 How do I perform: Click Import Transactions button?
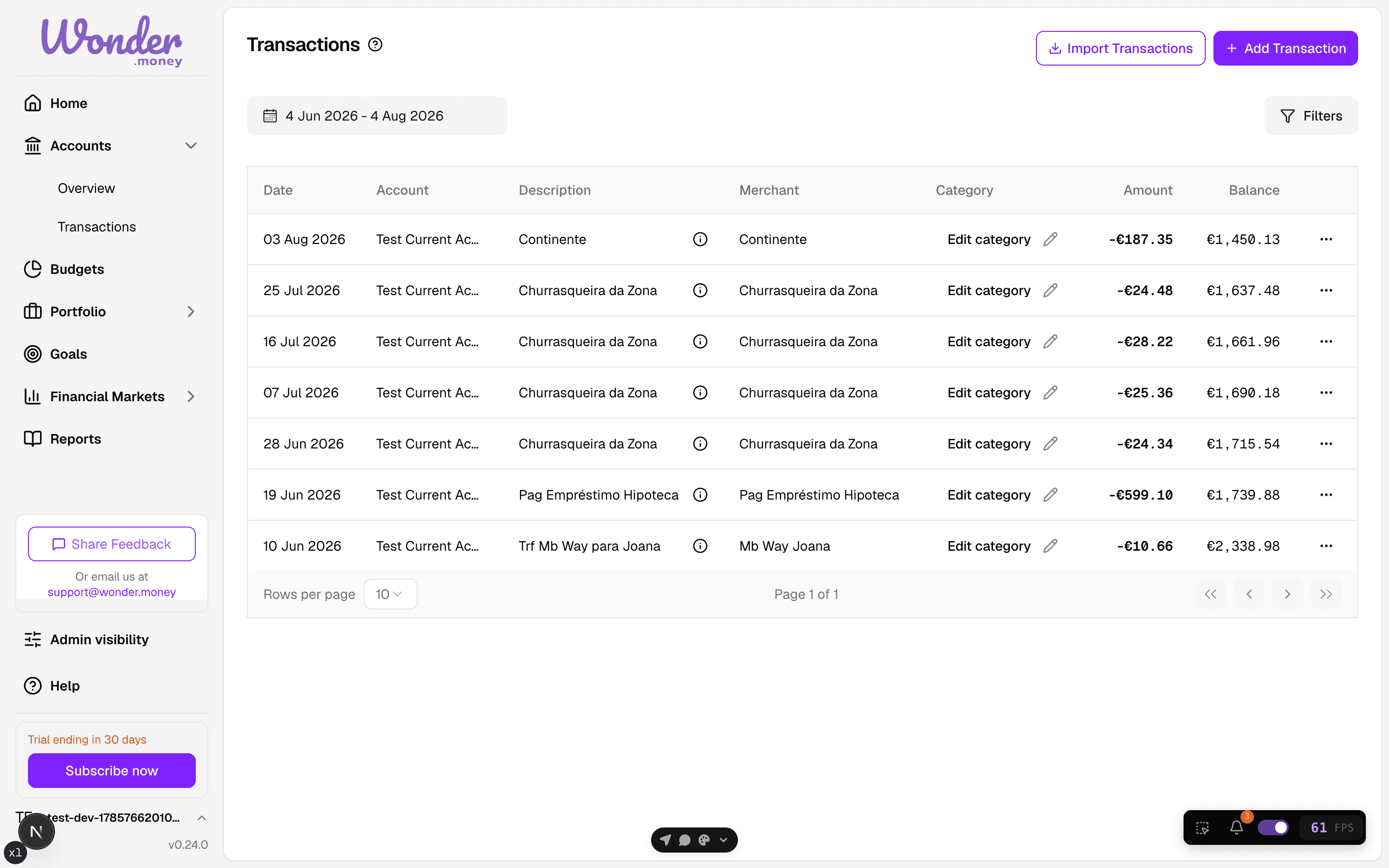(x=1120, y=48)
